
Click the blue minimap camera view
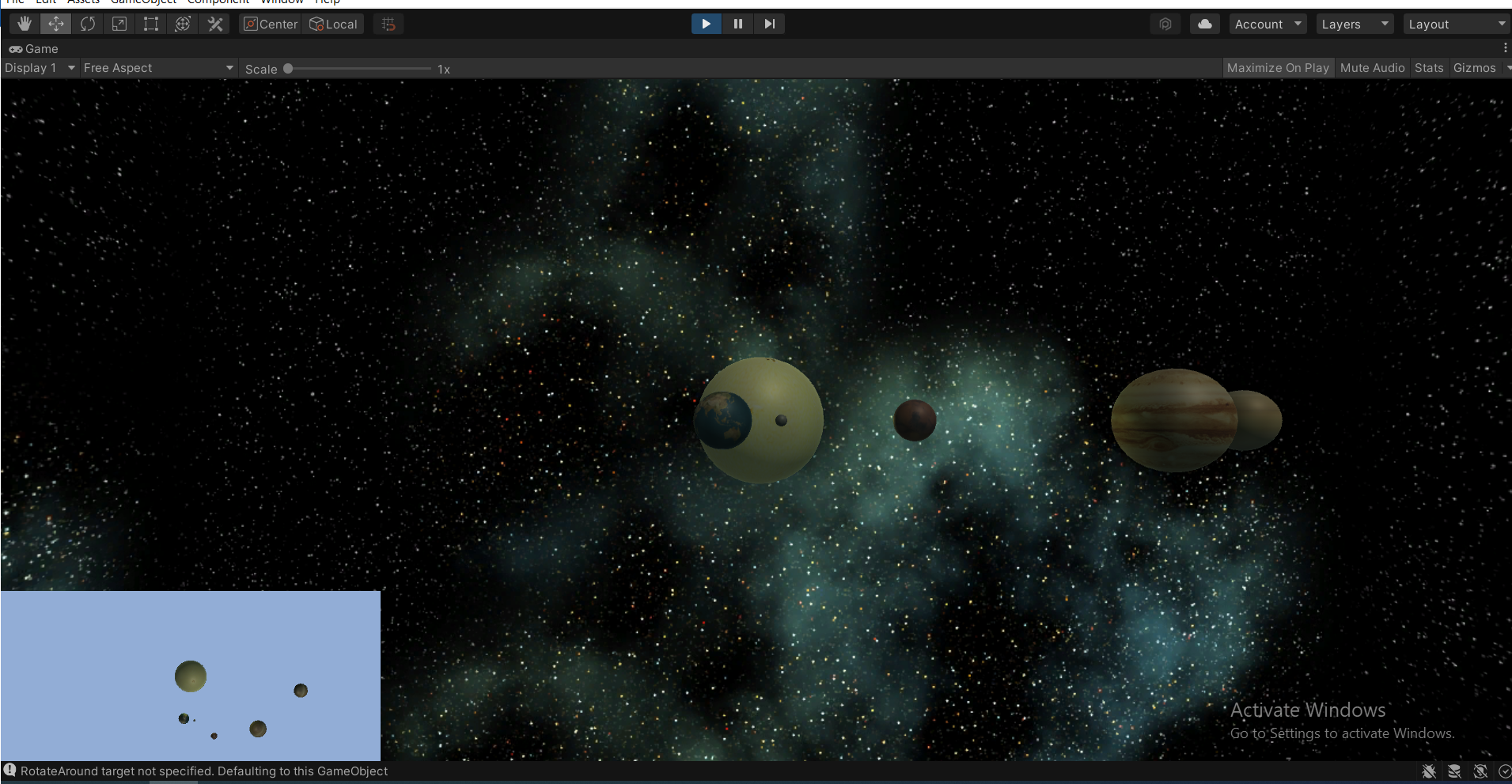pos(191,676)
